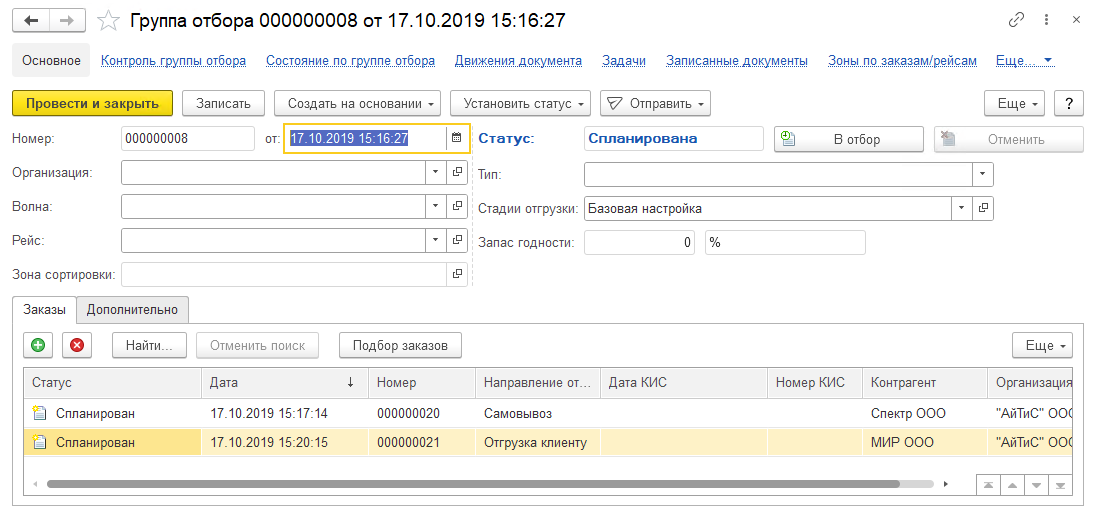Expand the Рейс dropdown list
1103x517 pixels.
(435, 241)
